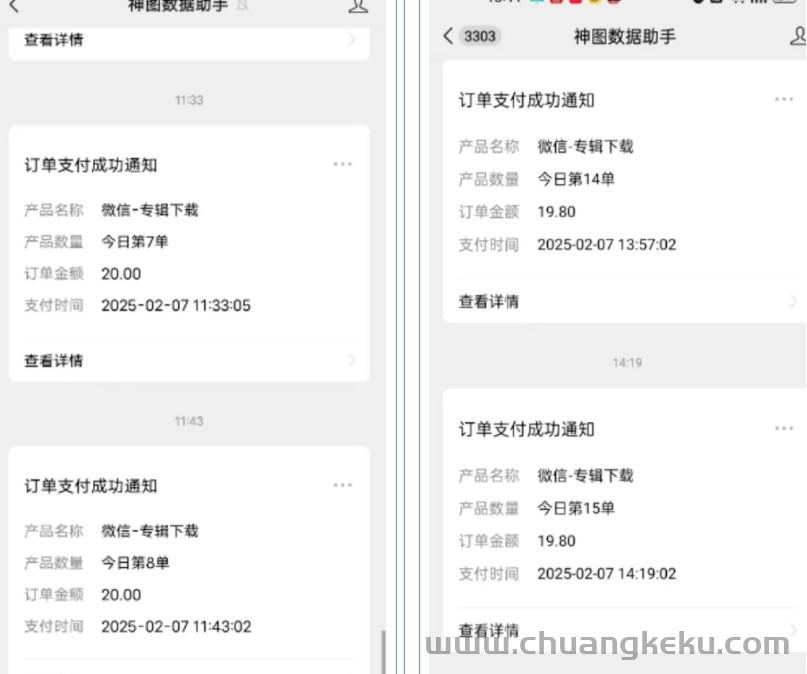Select the 今日第7单 quantity text
The height and width of the screenshot is (674, 807).
[x=134, y=242]
